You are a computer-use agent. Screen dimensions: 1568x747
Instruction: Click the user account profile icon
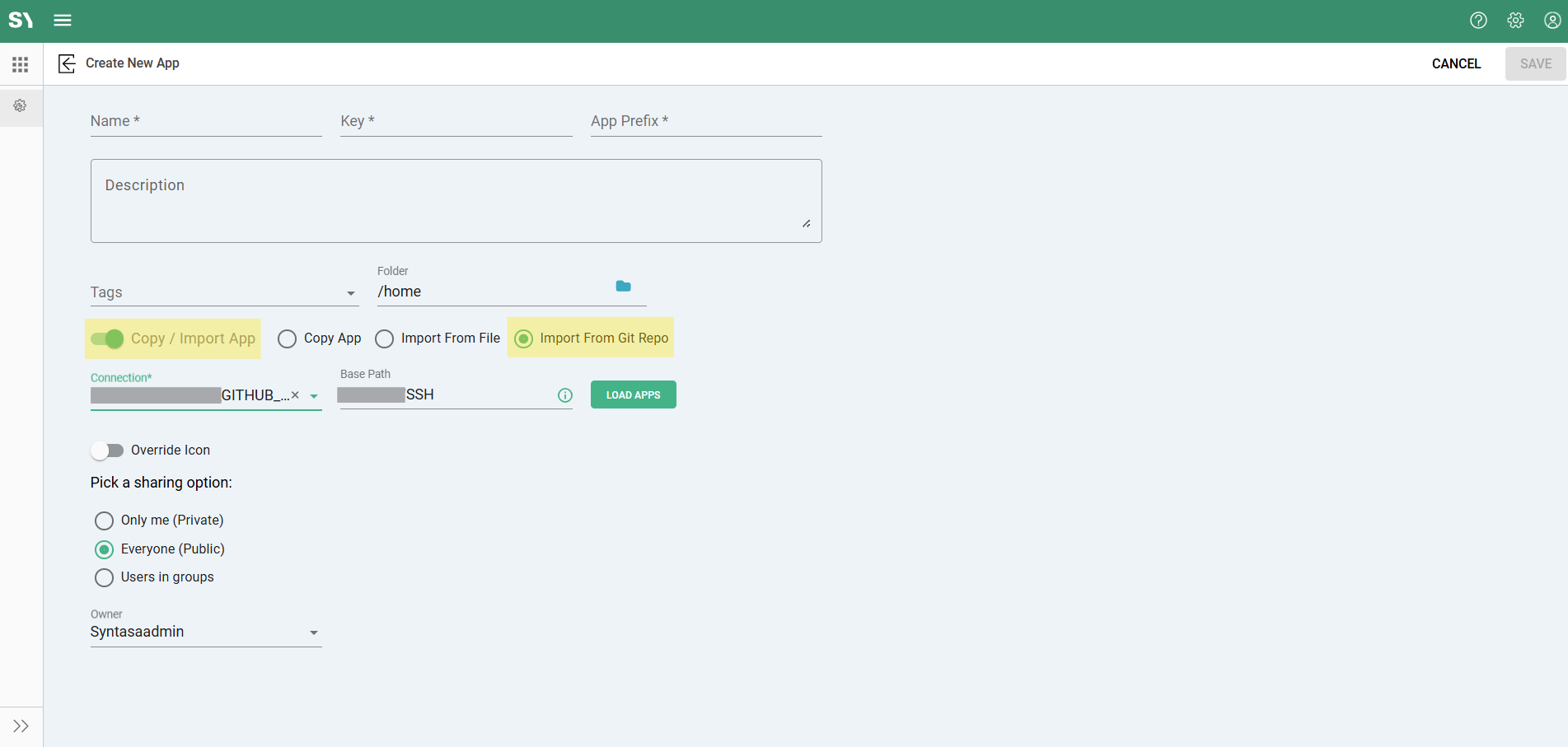[1552, 21]
